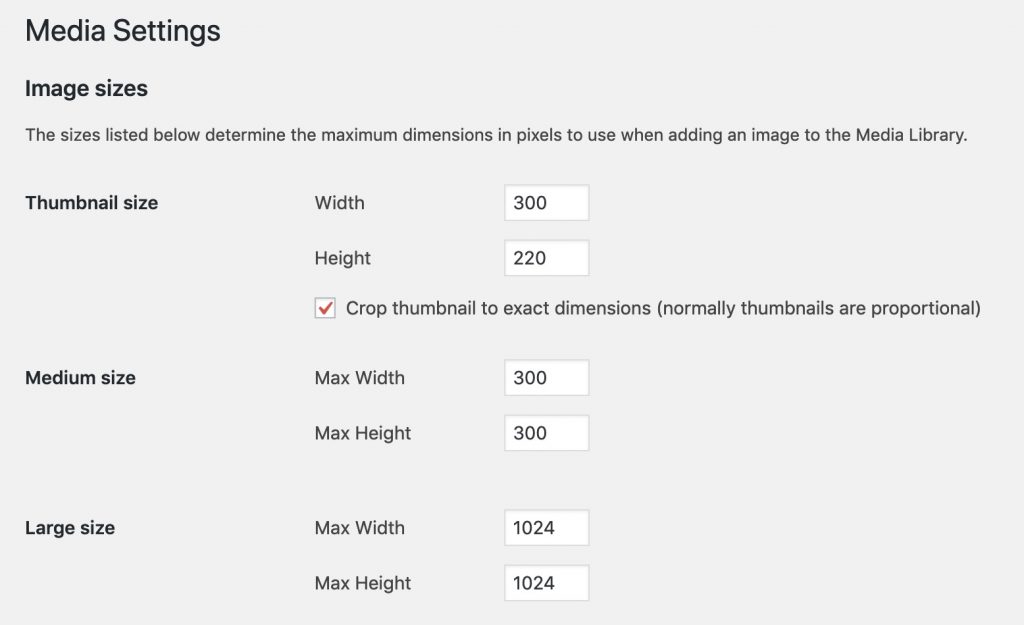
Task: Click the Thumbnail size row heading
Action: (x=91, y=203)
